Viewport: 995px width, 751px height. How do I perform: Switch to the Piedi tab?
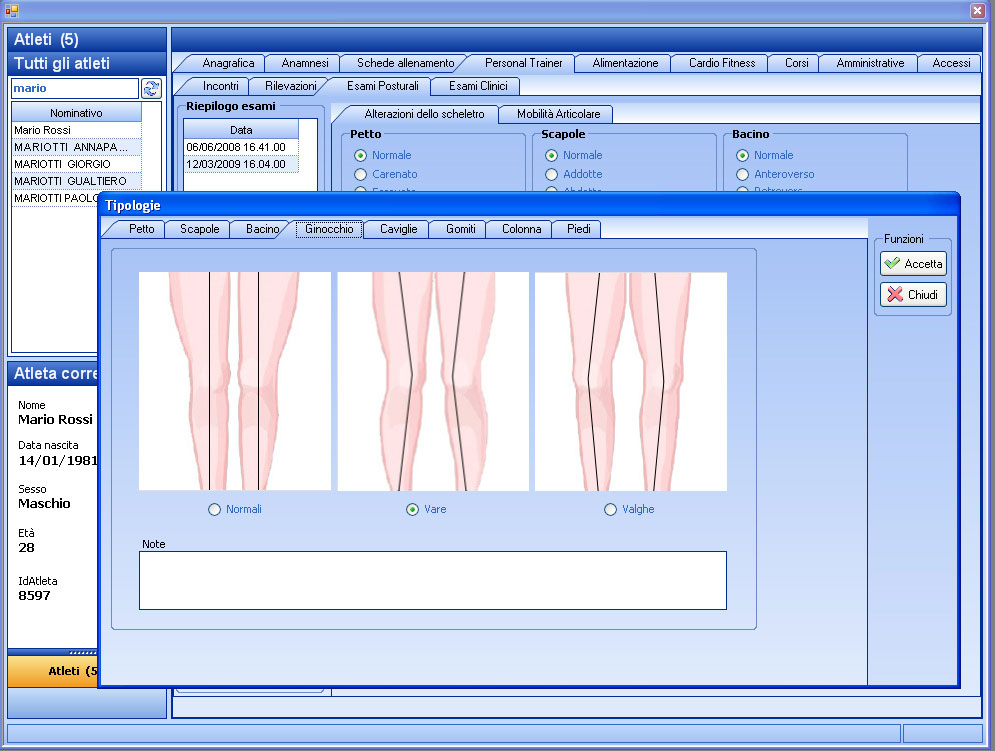[x=578, y=229]
